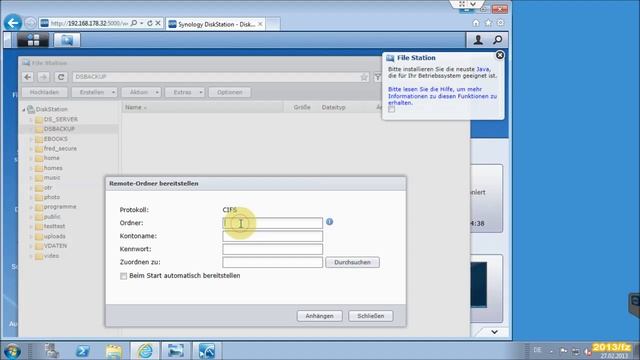This screenshot has height=360, width=640.
Task: Close the Synology DiskStation browser tab
Action: click(260, 24)
